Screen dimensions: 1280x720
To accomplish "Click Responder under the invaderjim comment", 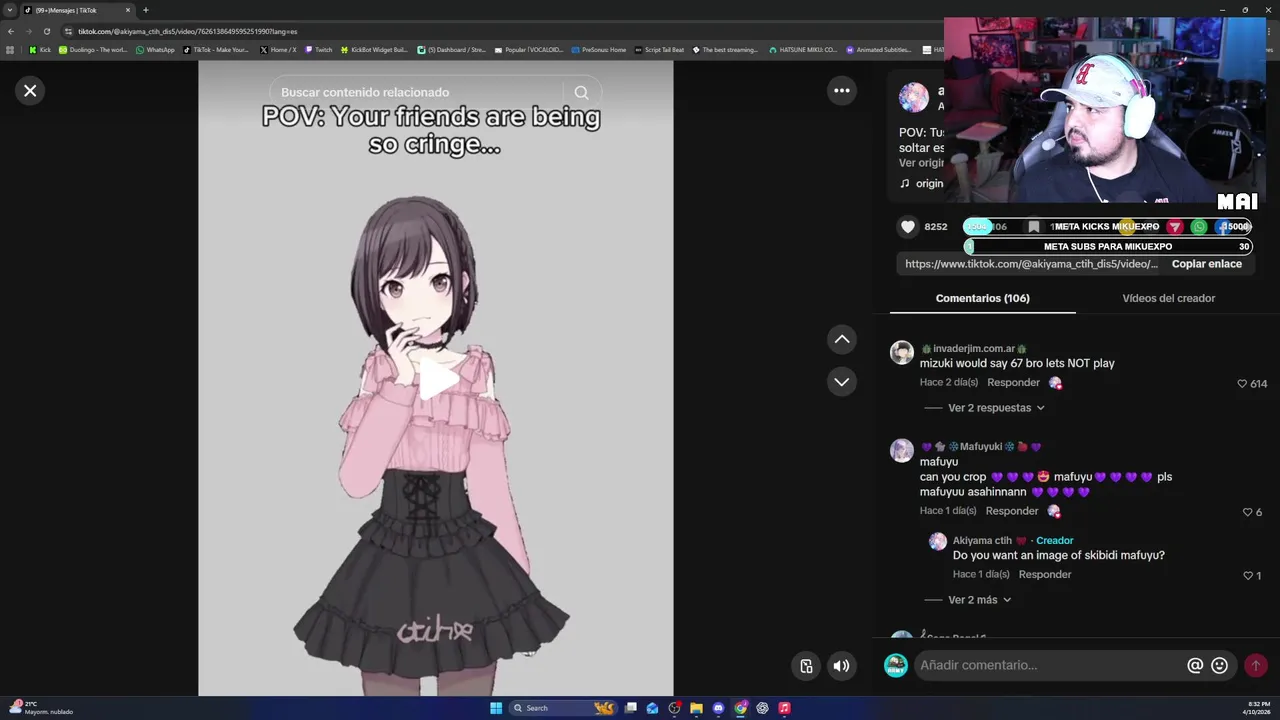I will pyautogui.click(x=1013, y=383).
